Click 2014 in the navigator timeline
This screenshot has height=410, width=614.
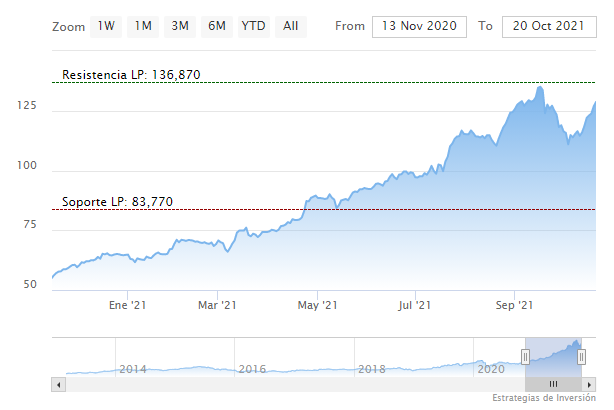tap(133, 369)
